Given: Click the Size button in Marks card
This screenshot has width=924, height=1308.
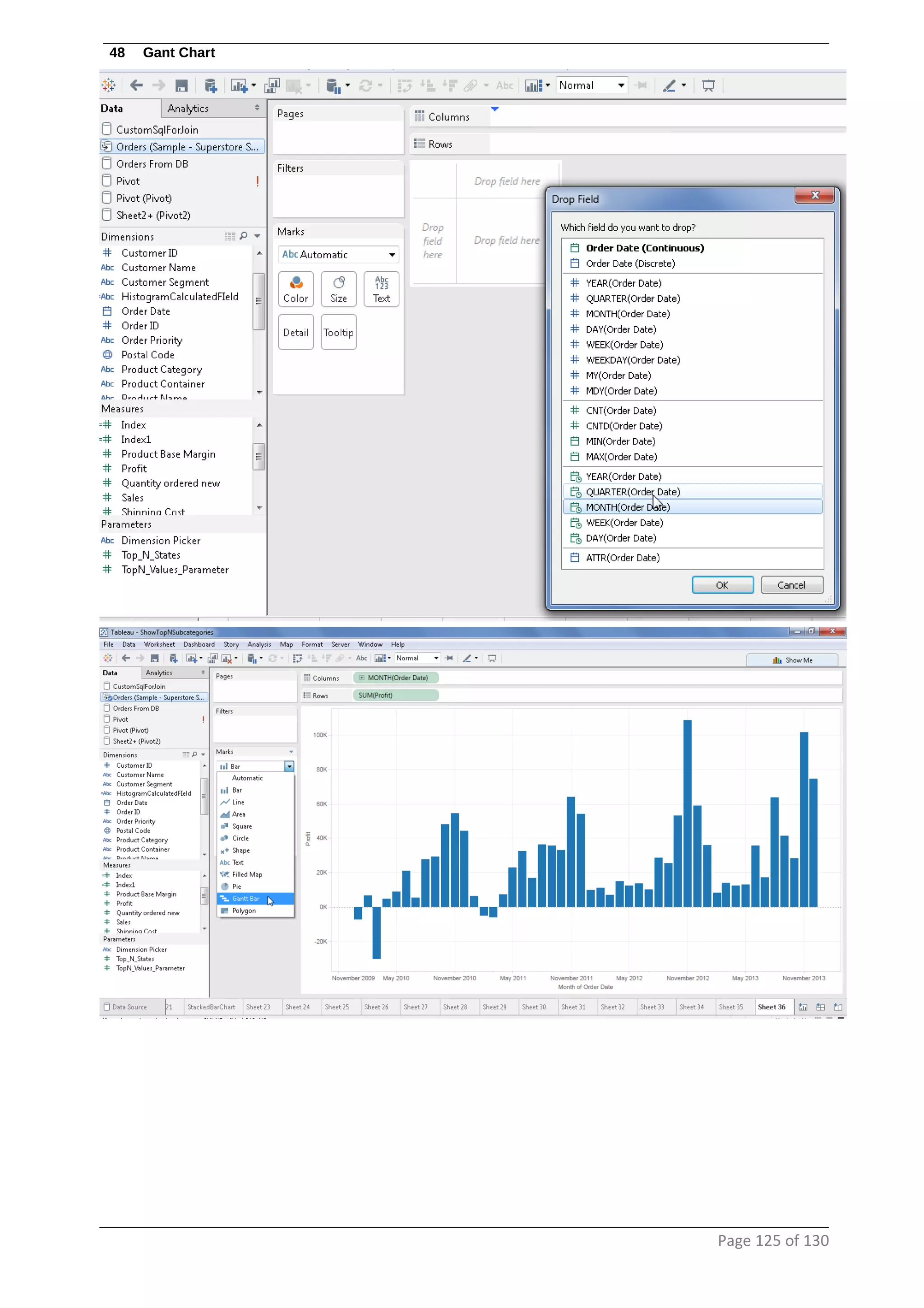Looking at the screenshot, I should 338,289.
